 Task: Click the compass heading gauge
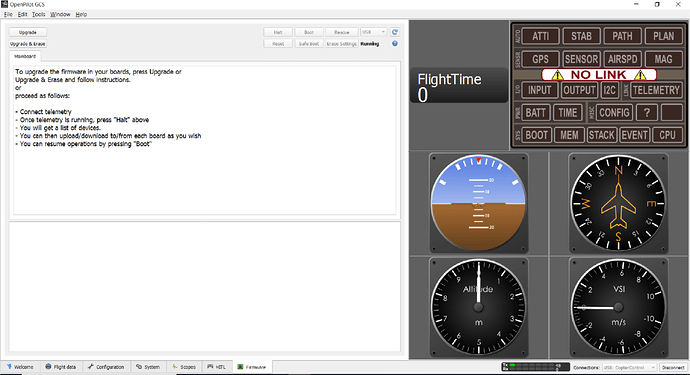pyautogui.click(x=618, y=203)
